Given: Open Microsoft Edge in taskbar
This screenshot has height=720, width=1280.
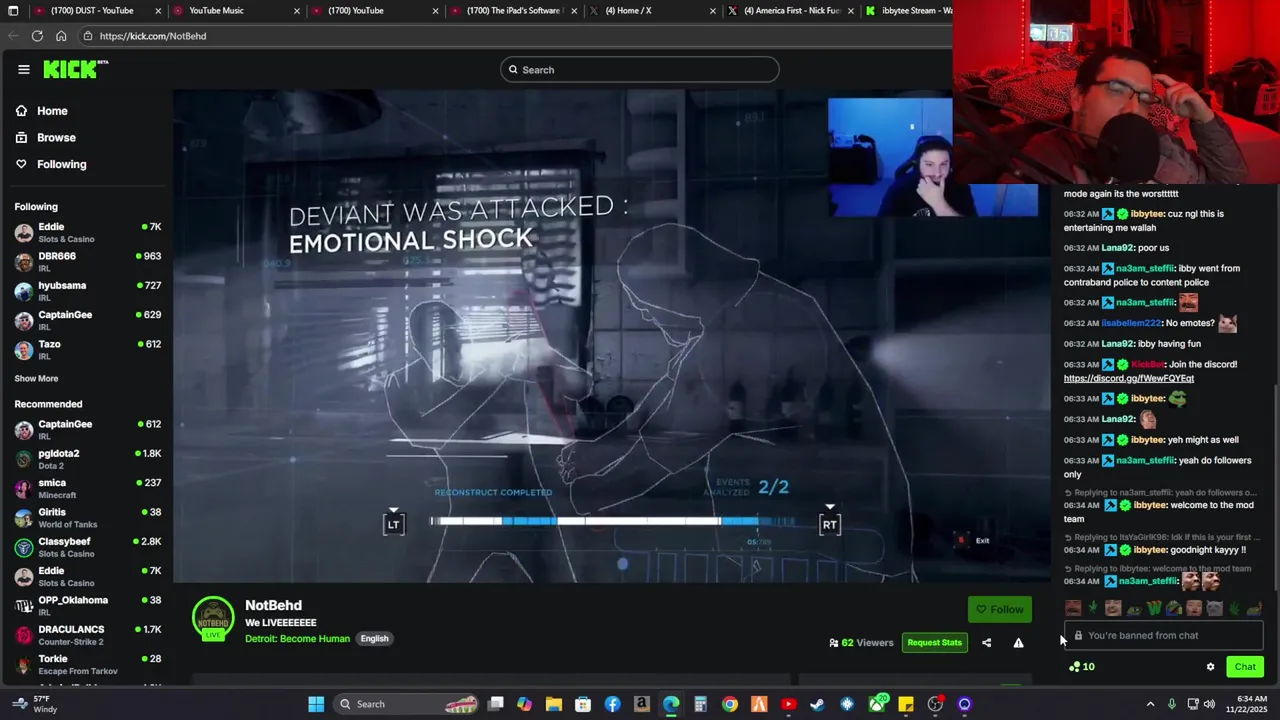Looking at the screenshot, I should point(671,704).
